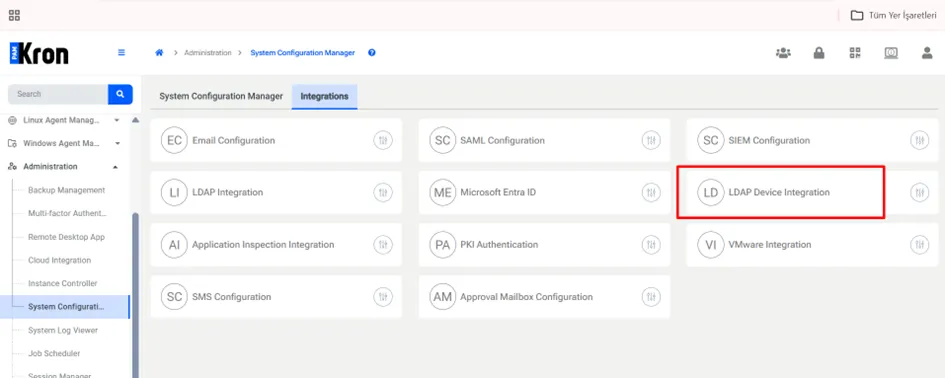Click the VI circle badge of VMware Integration
The width and height of the screenshot is (945, 378).
[x=711, y=245]
